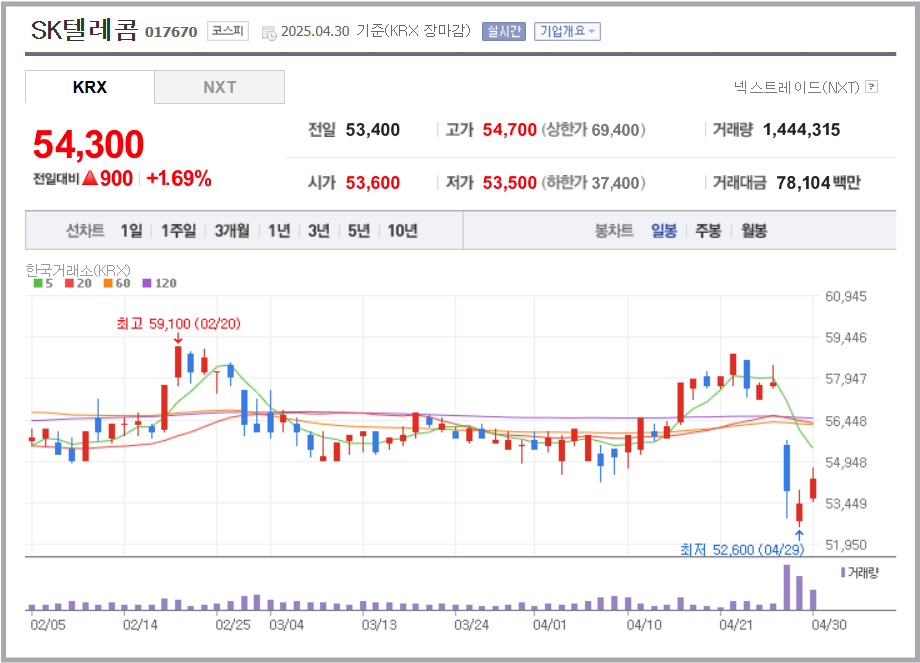Click the trading value 78,104 백만
Viewport: 920px width, 663px height.
coord(818,183)
